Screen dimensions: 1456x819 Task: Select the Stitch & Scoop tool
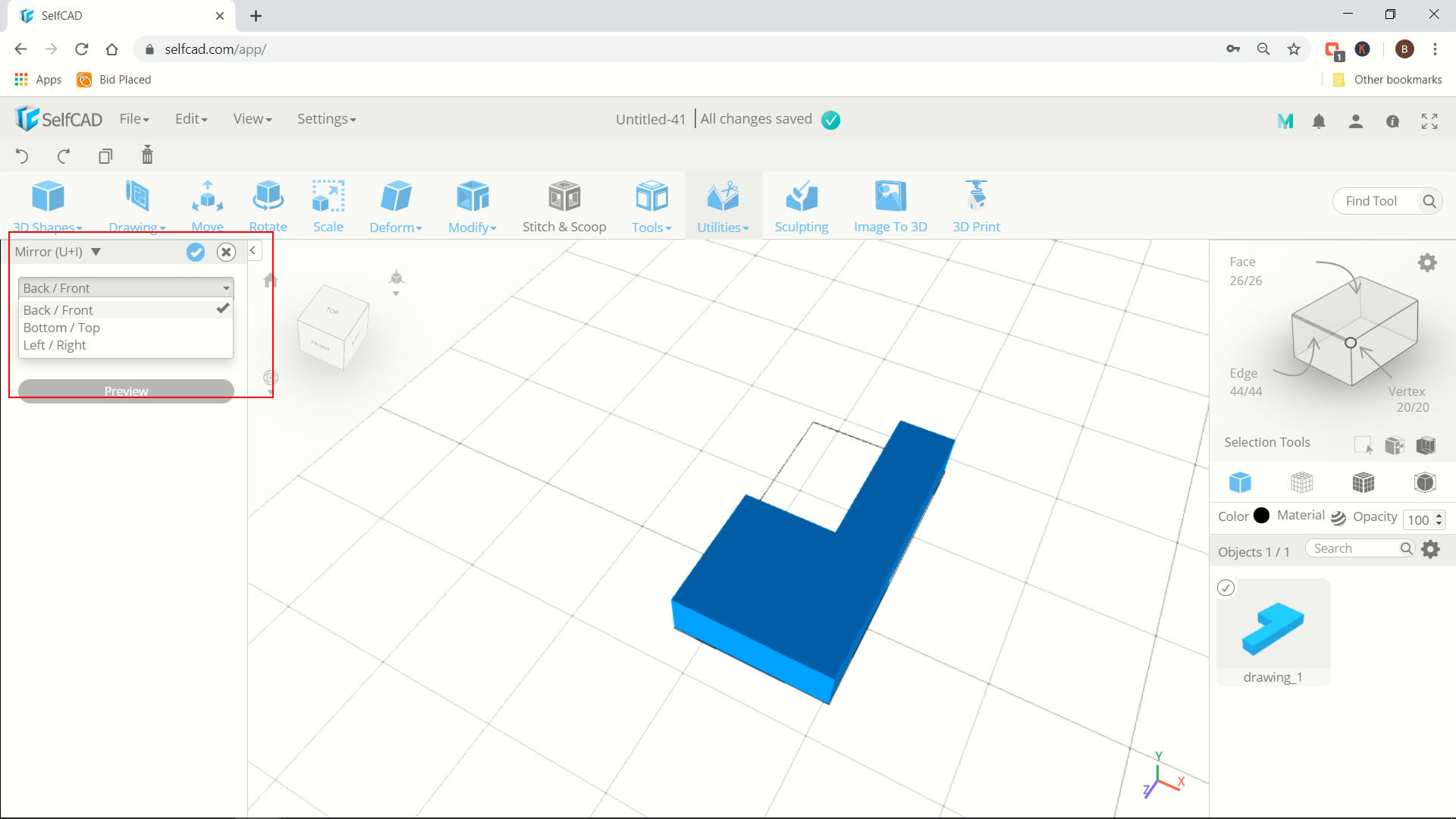tap(564, 205)
